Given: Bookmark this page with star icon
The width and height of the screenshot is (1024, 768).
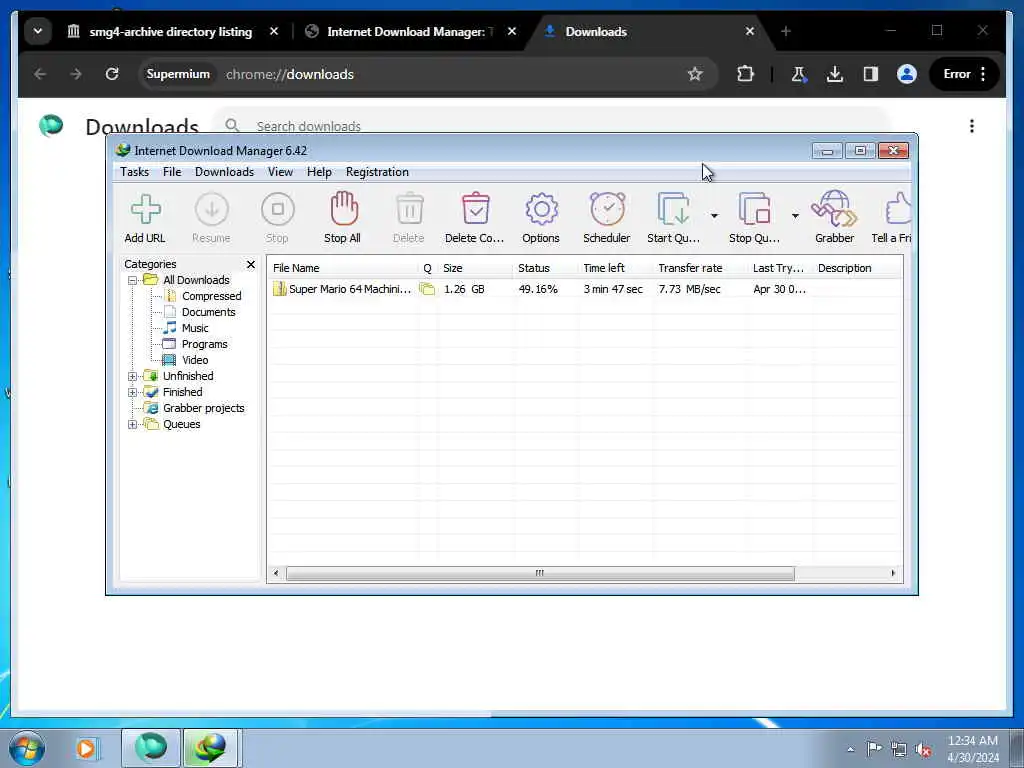Looking at the screenshot, I should click(x=695, y=74).
